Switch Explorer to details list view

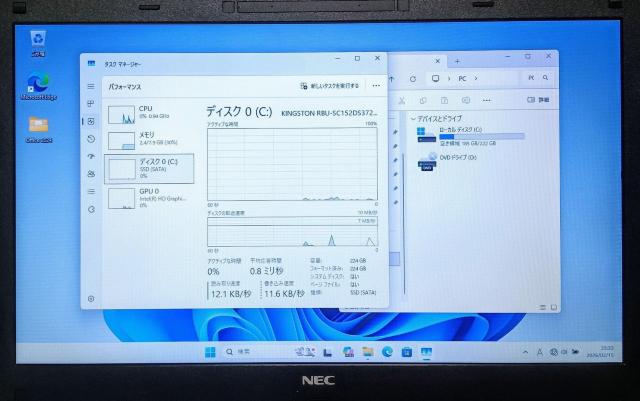coord(543,307)
